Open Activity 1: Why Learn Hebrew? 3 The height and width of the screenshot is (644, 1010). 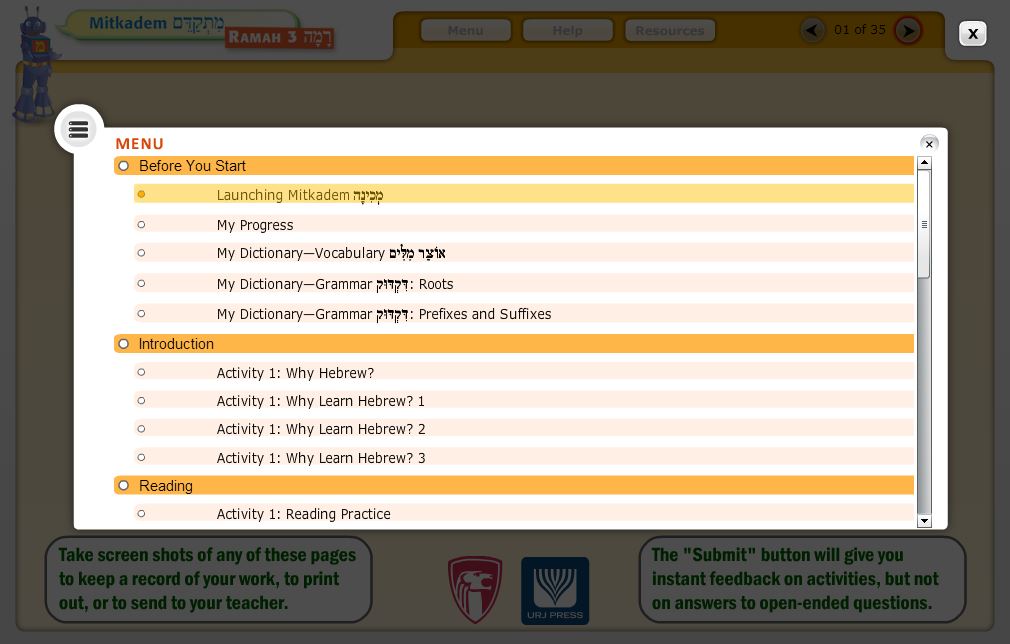click(524, 457)
